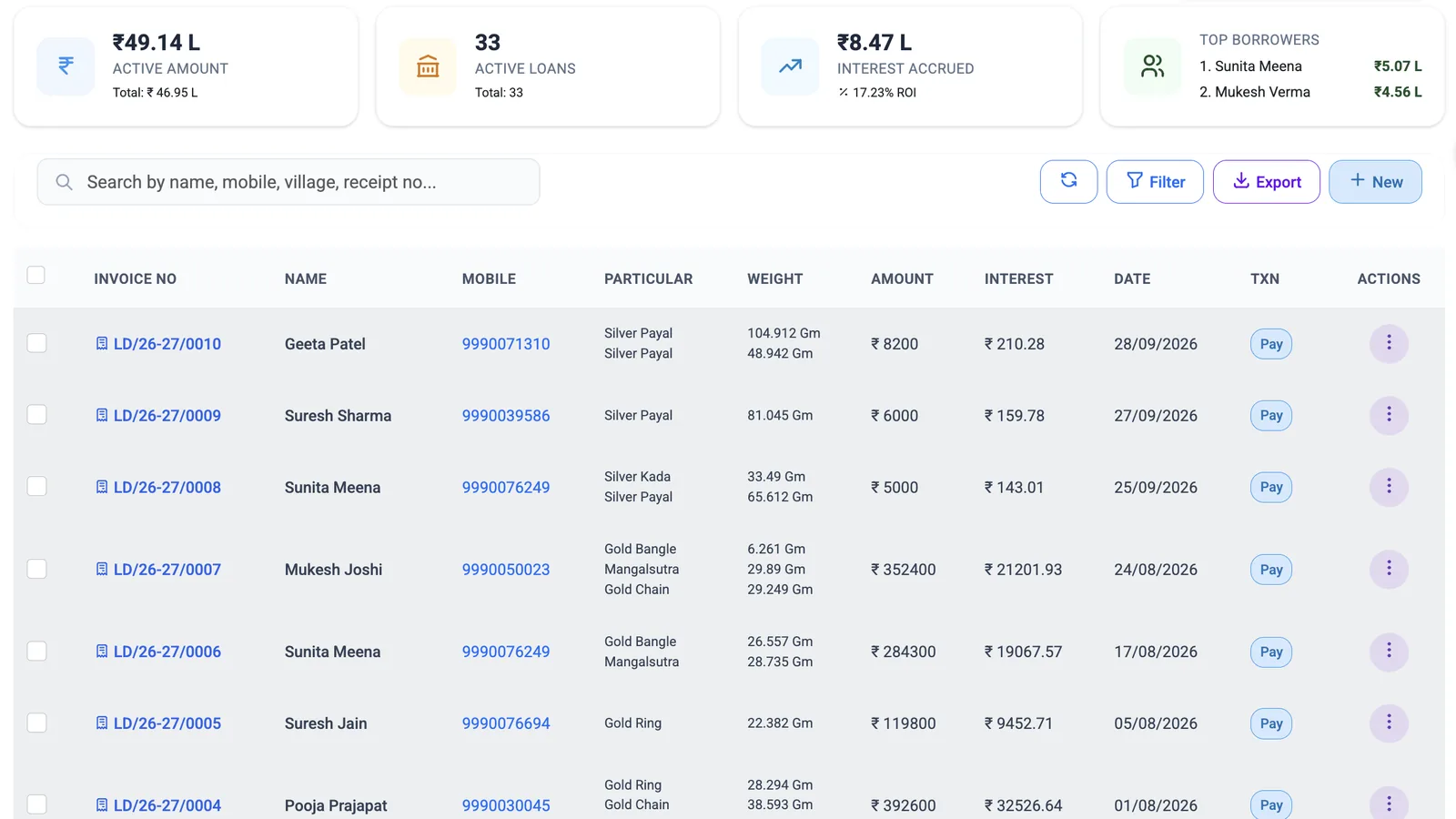
Task: Focus the search by name or mobile field
Action: 288,182
